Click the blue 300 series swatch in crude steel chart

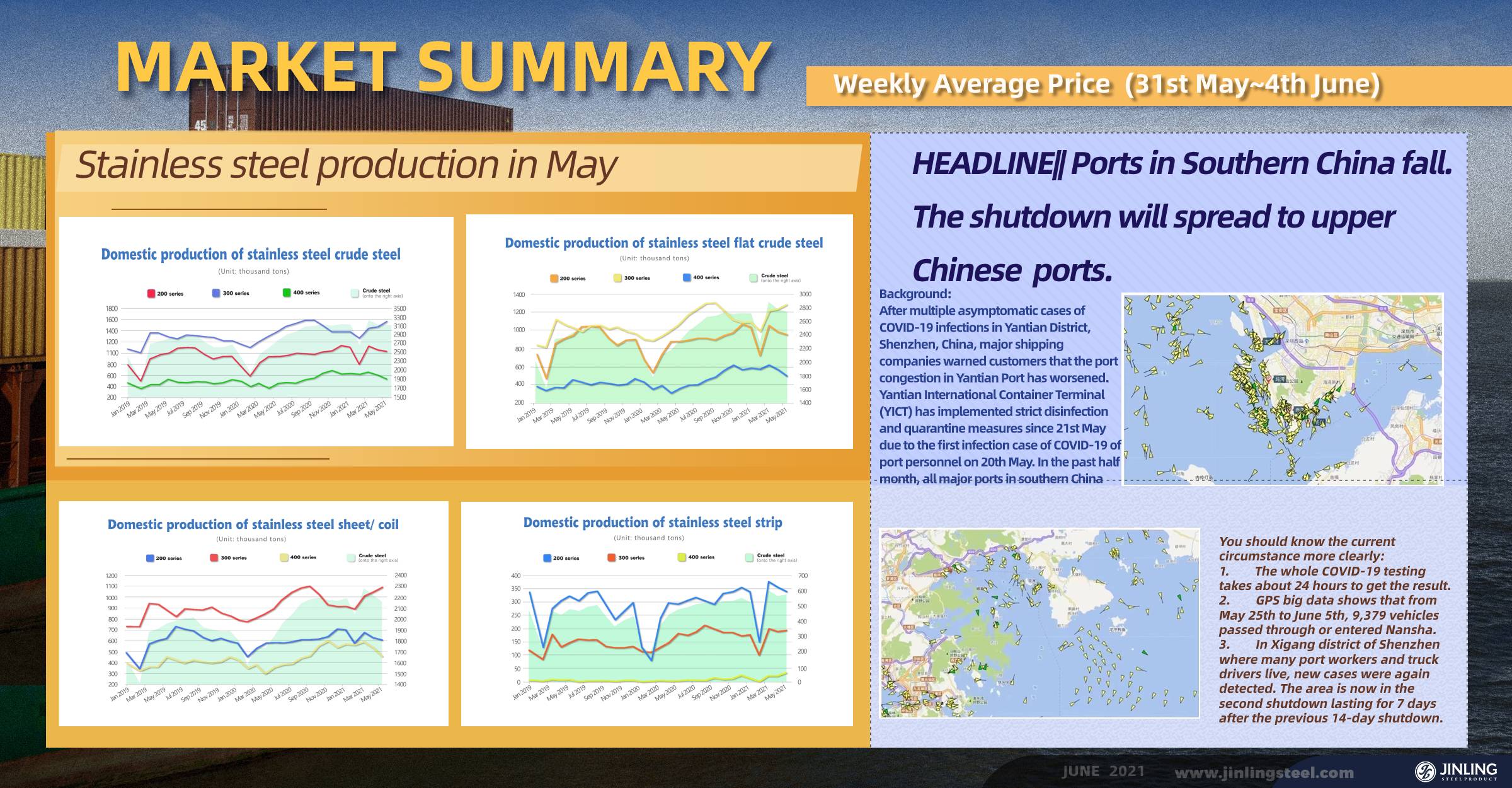point(216,293)
